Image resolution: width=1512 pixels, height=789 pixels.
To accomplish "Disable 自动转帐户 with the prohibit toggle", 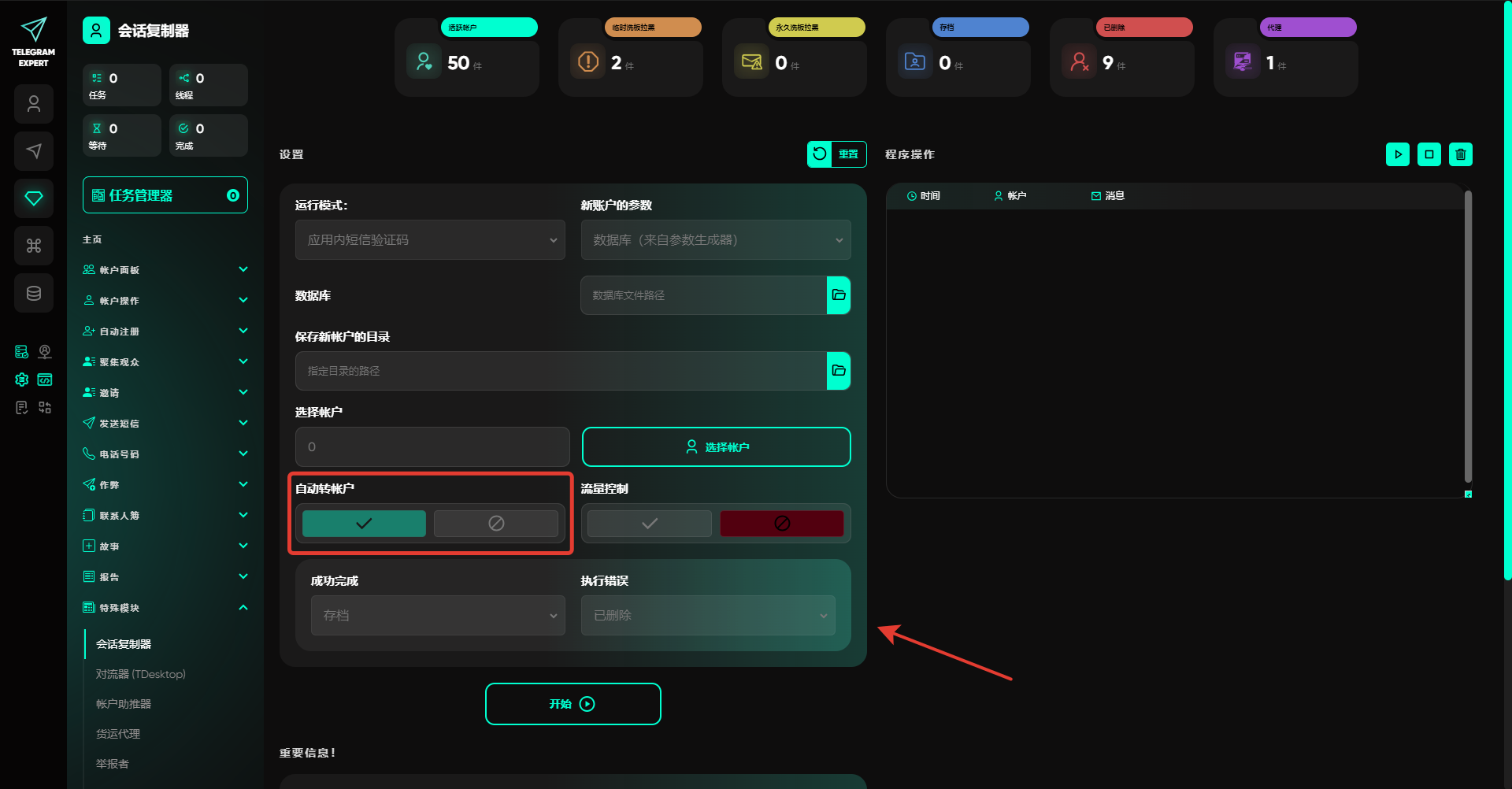I will 496,524.
